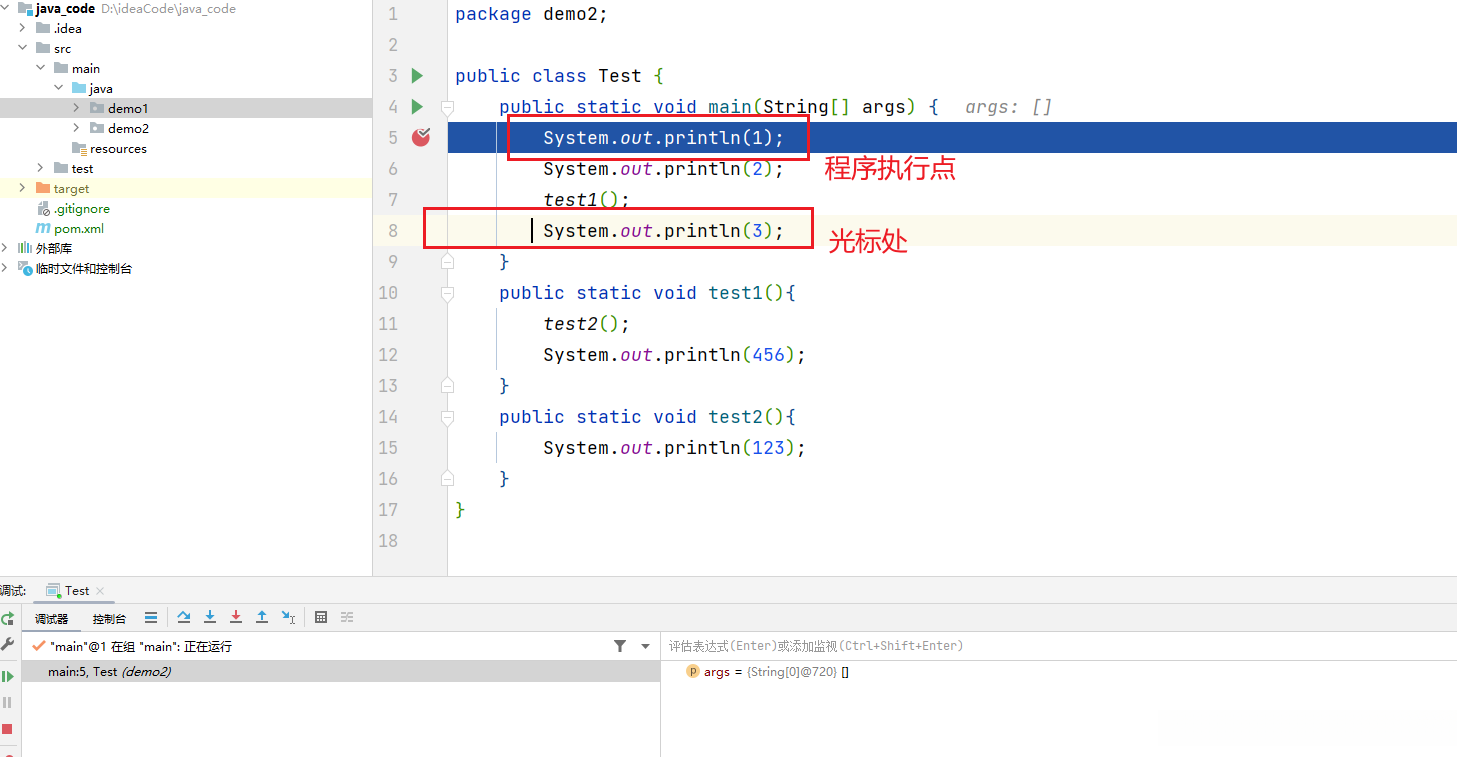Force step into with red arrow
Image resolution: width=1457 pixels, height=757 pixels.
click(x=236, y=618)
